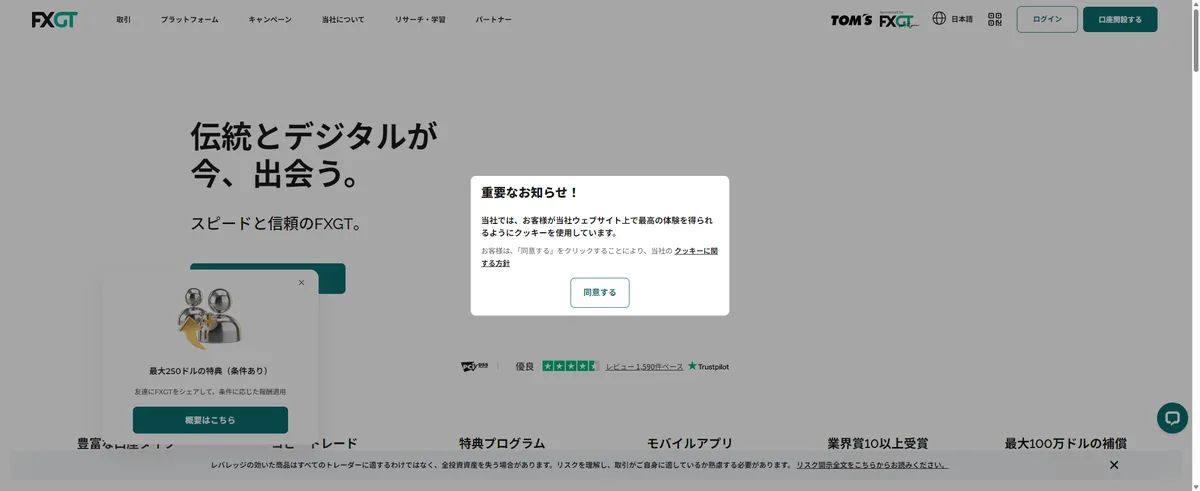Click the FXGT logo in header
The height and width of the screenshot is (491, 1200).
54,19
